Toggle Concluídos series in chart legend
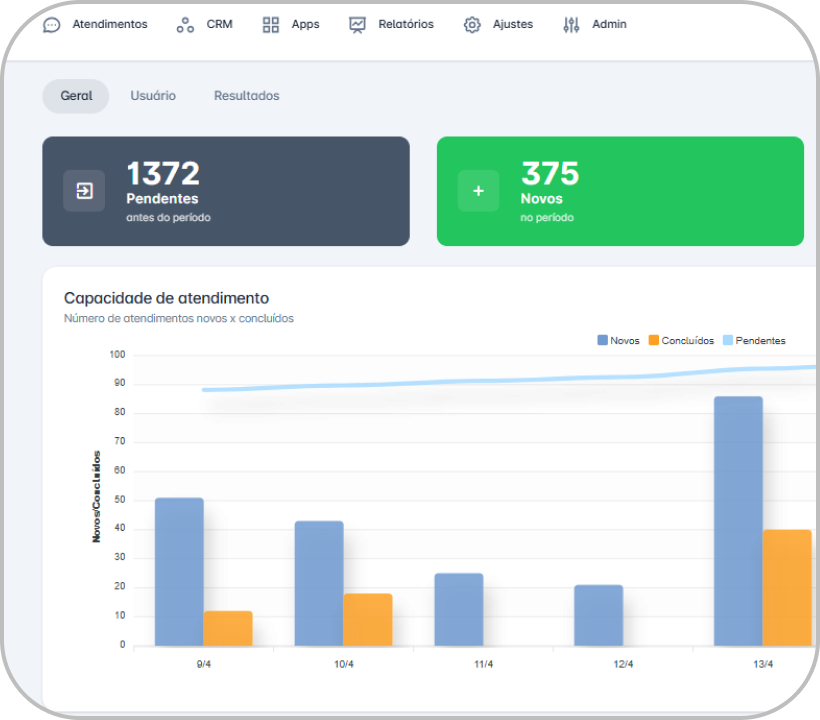This screenshot has height=720, width=820. click(681, 341)
